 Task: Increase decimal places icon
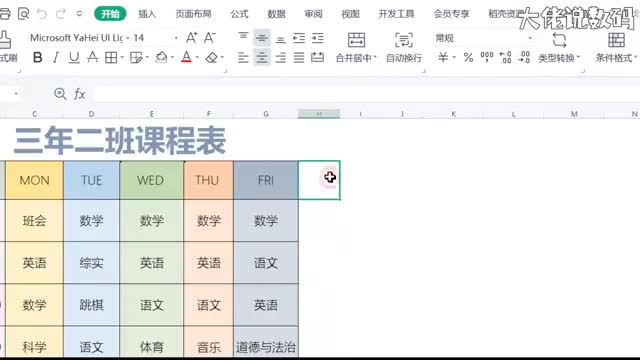point(506,58)
